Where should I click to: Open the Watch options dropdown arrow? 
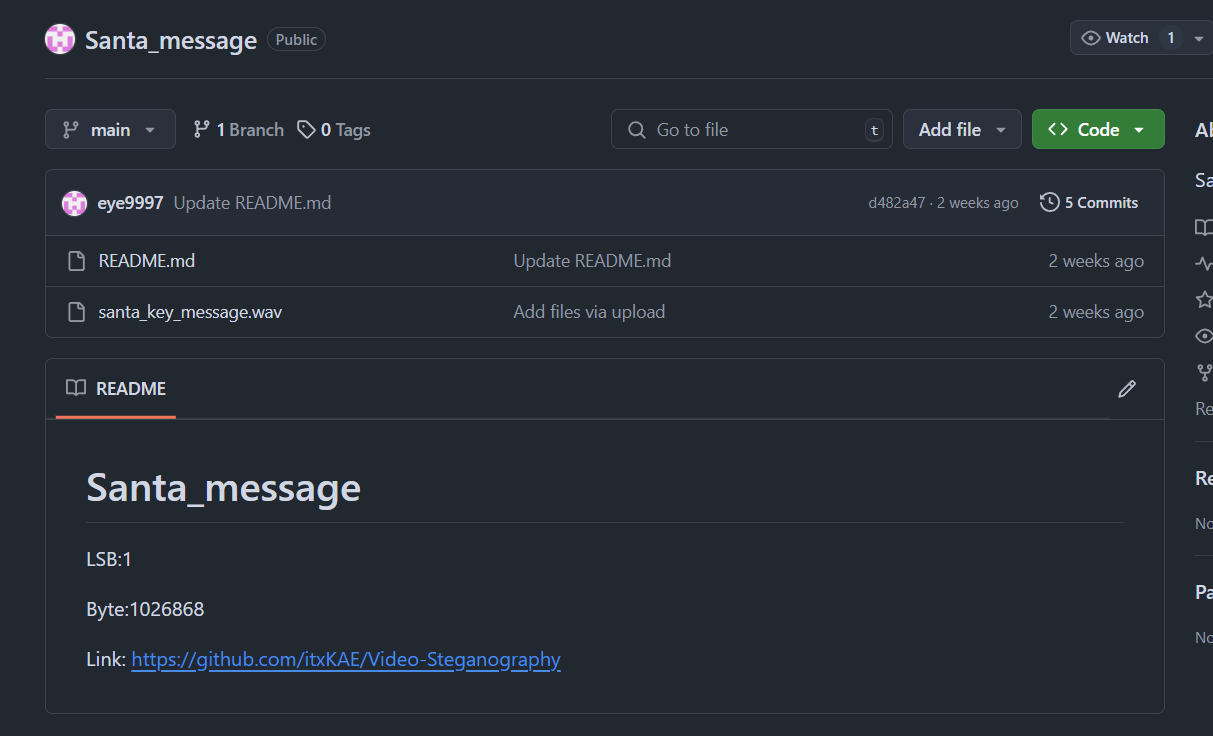pos(1199,38)
